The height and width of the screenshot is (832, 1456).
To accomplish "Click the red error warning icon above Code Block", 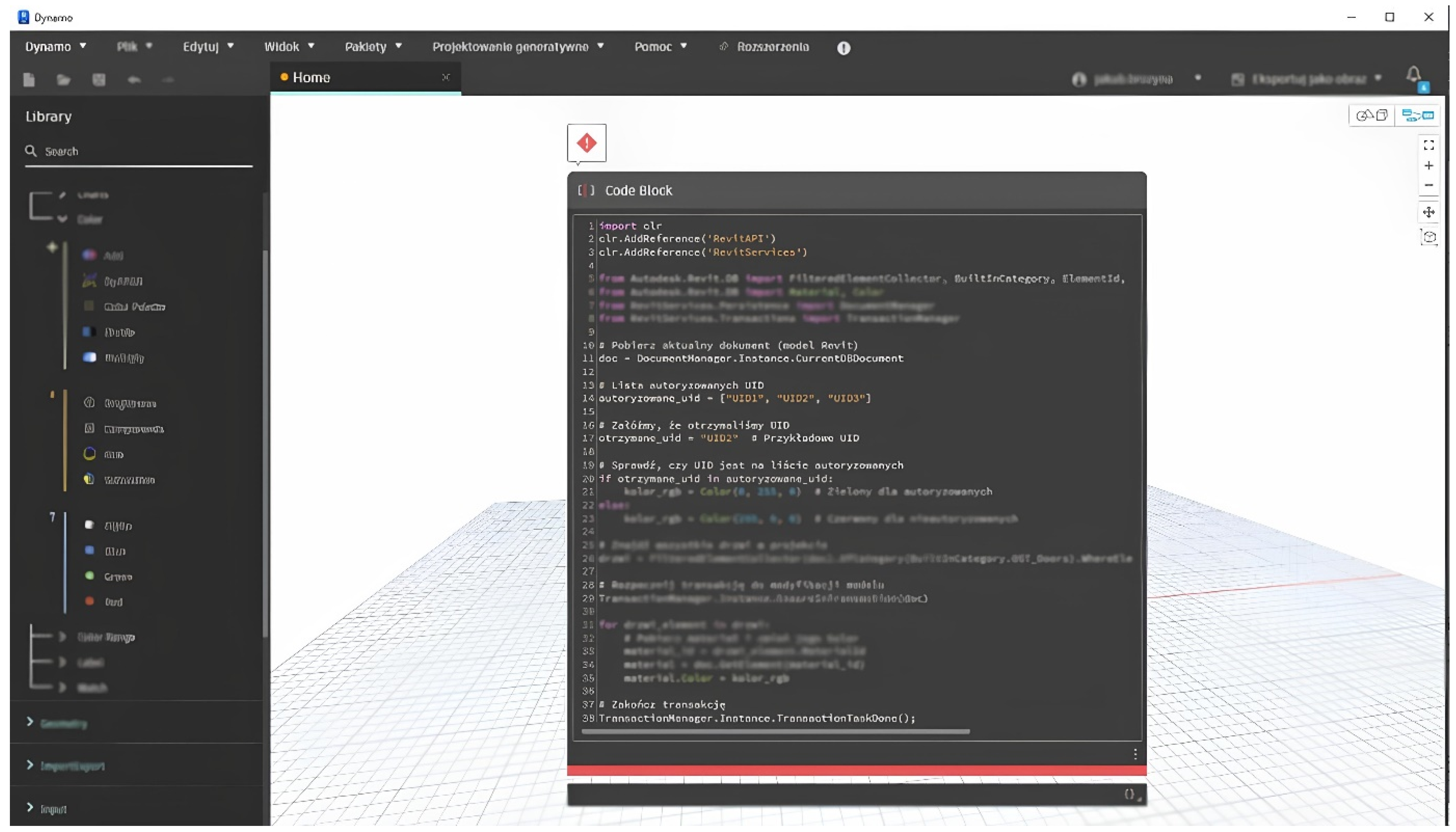I will [586, 143].
